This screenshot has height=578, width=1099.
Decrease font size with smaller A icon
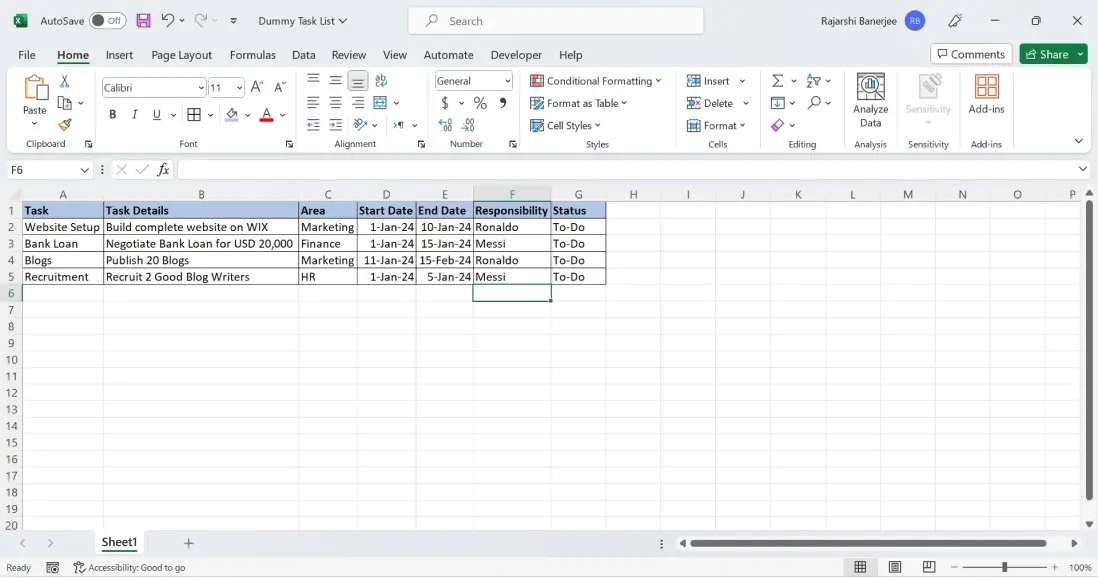point(279,88)
